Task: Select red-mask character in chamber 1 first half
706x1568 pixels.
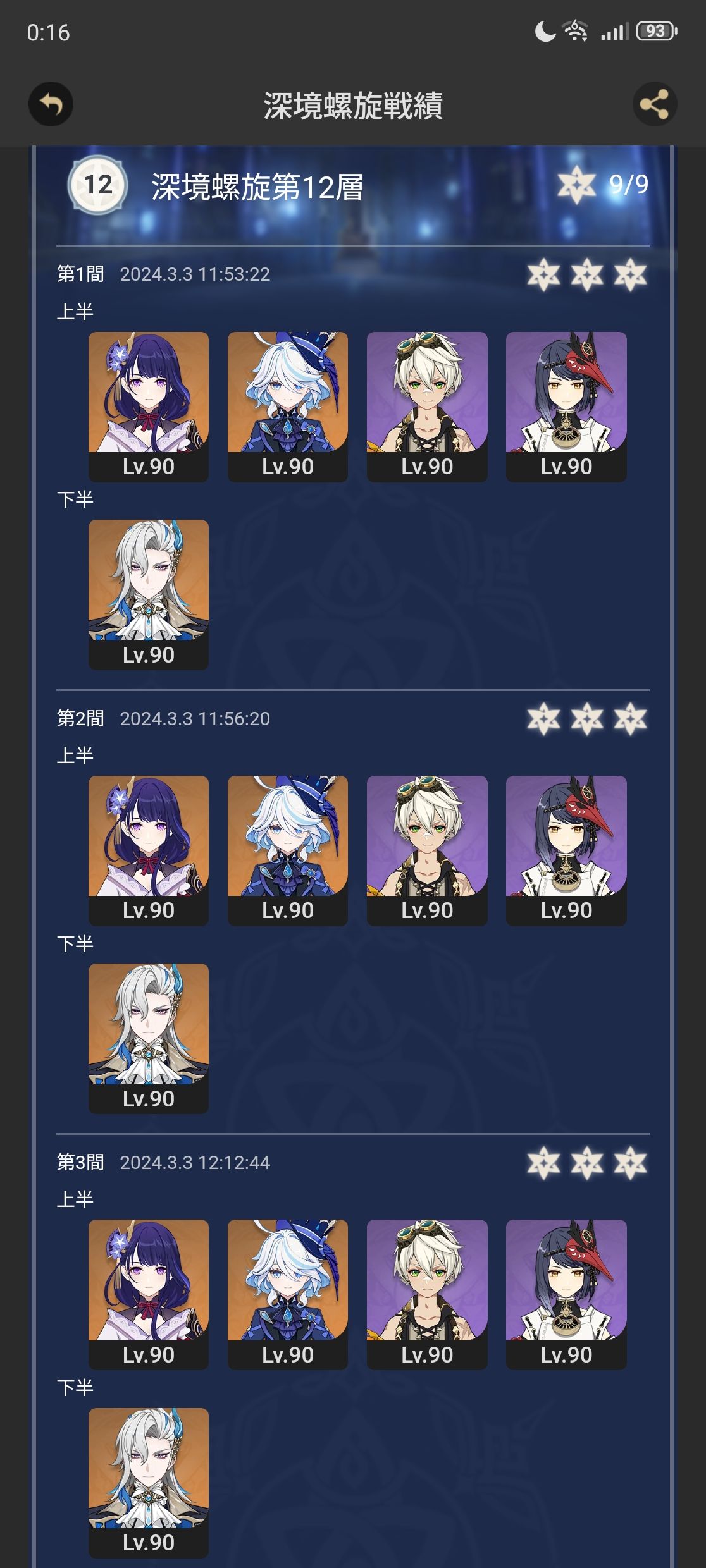Action: click(x=566, y=407)
